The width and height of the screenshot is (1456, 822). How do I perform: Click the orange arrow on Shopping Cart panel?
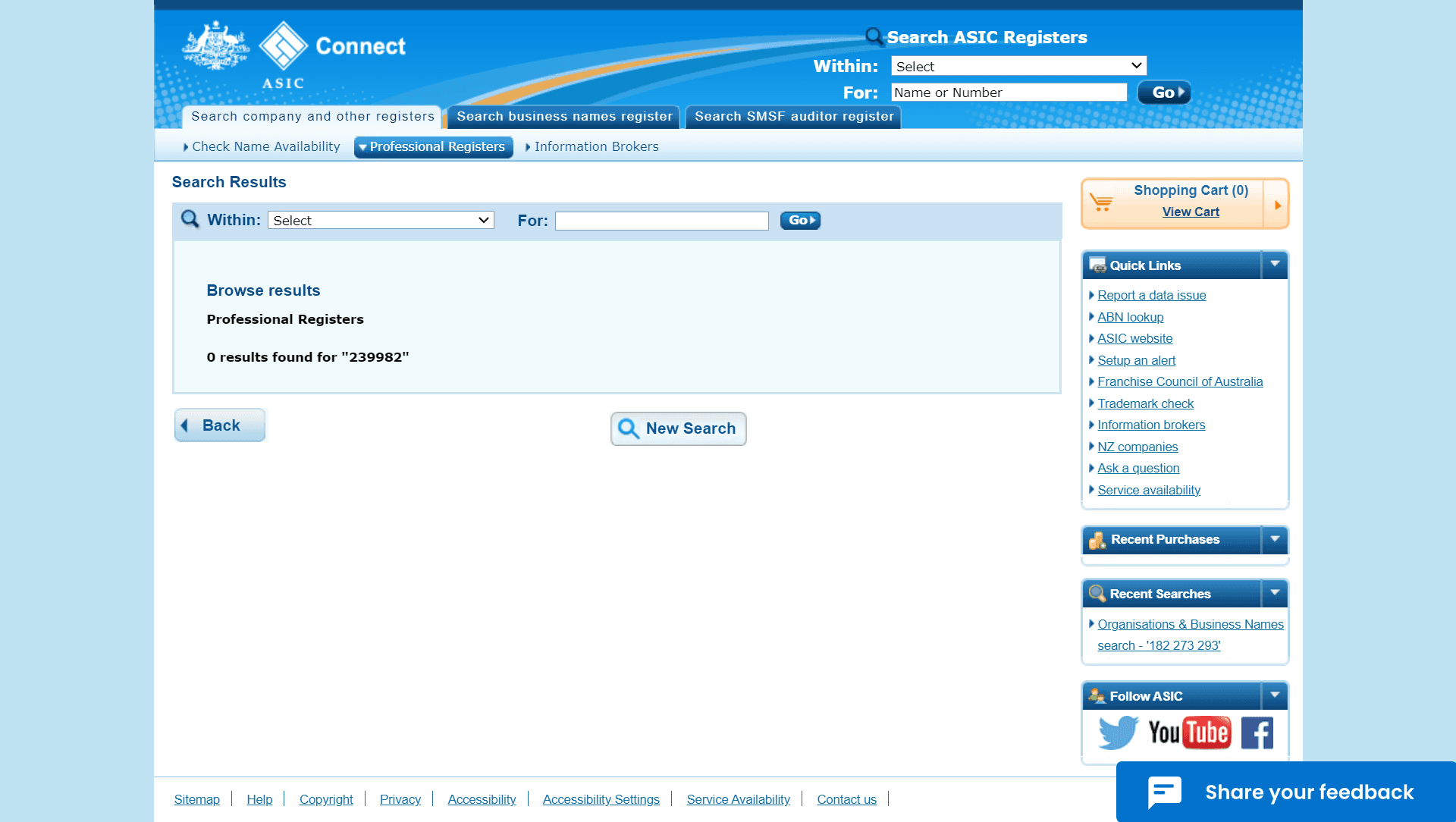(x=1278, y=205)
